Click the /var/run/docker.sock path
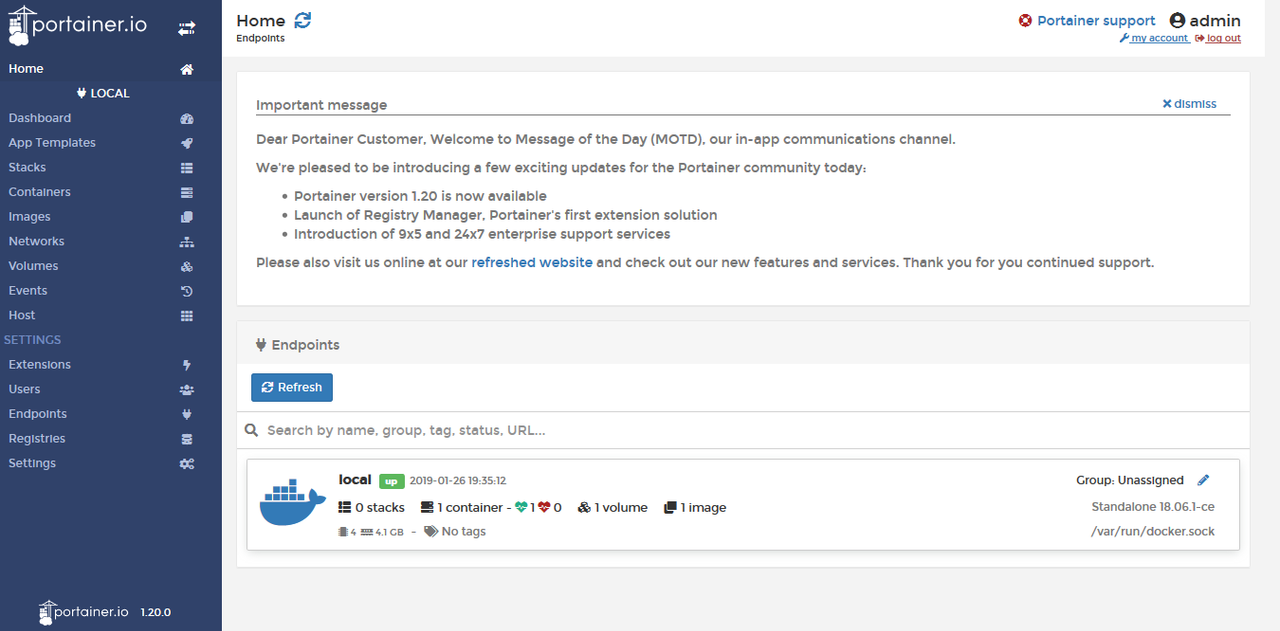Image resolution: width=1280 pixels, height=631 pixels. [x=1153, y=532]
